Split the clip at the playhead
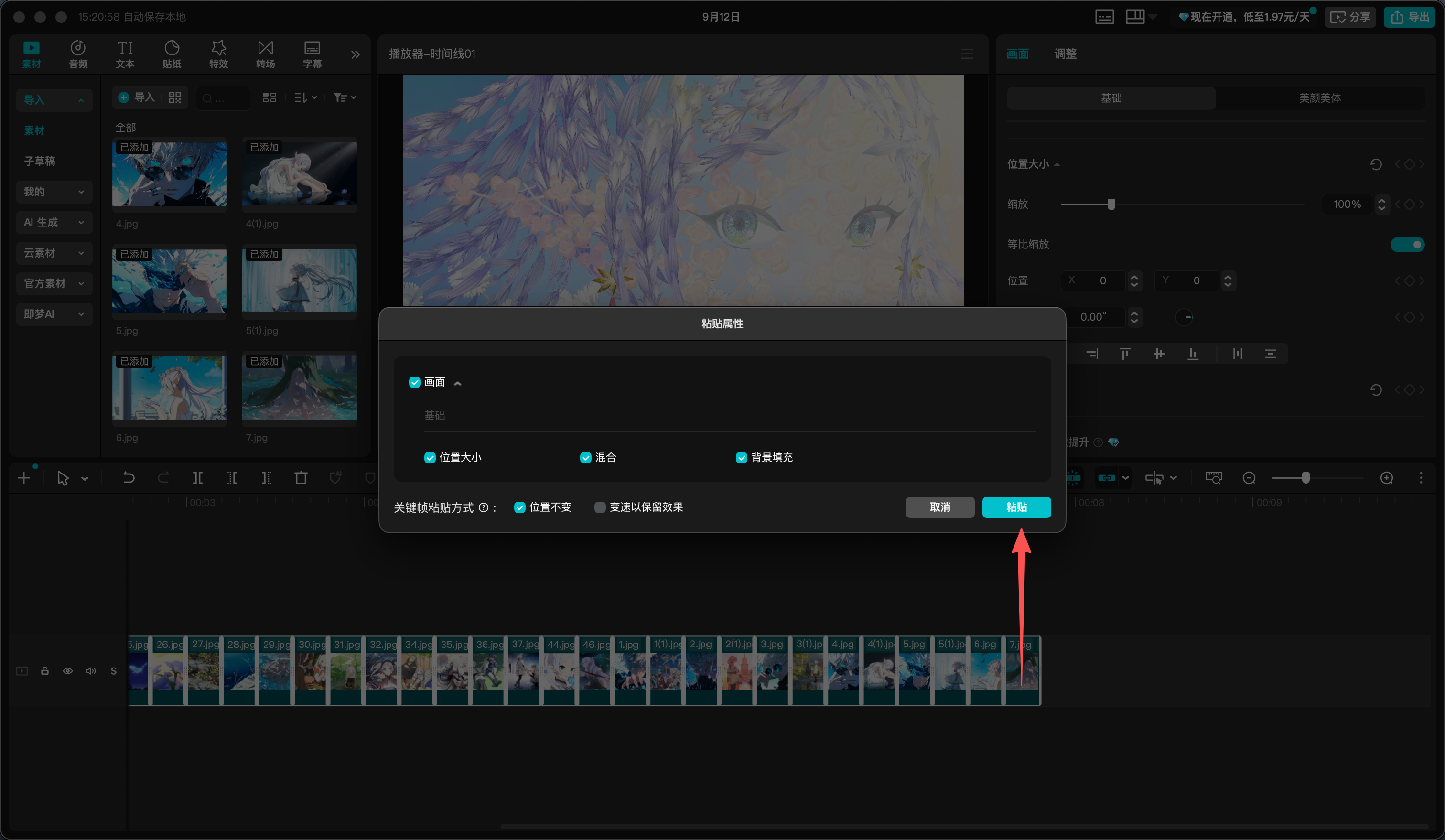 pyautogui.click(x=197, y=478)
